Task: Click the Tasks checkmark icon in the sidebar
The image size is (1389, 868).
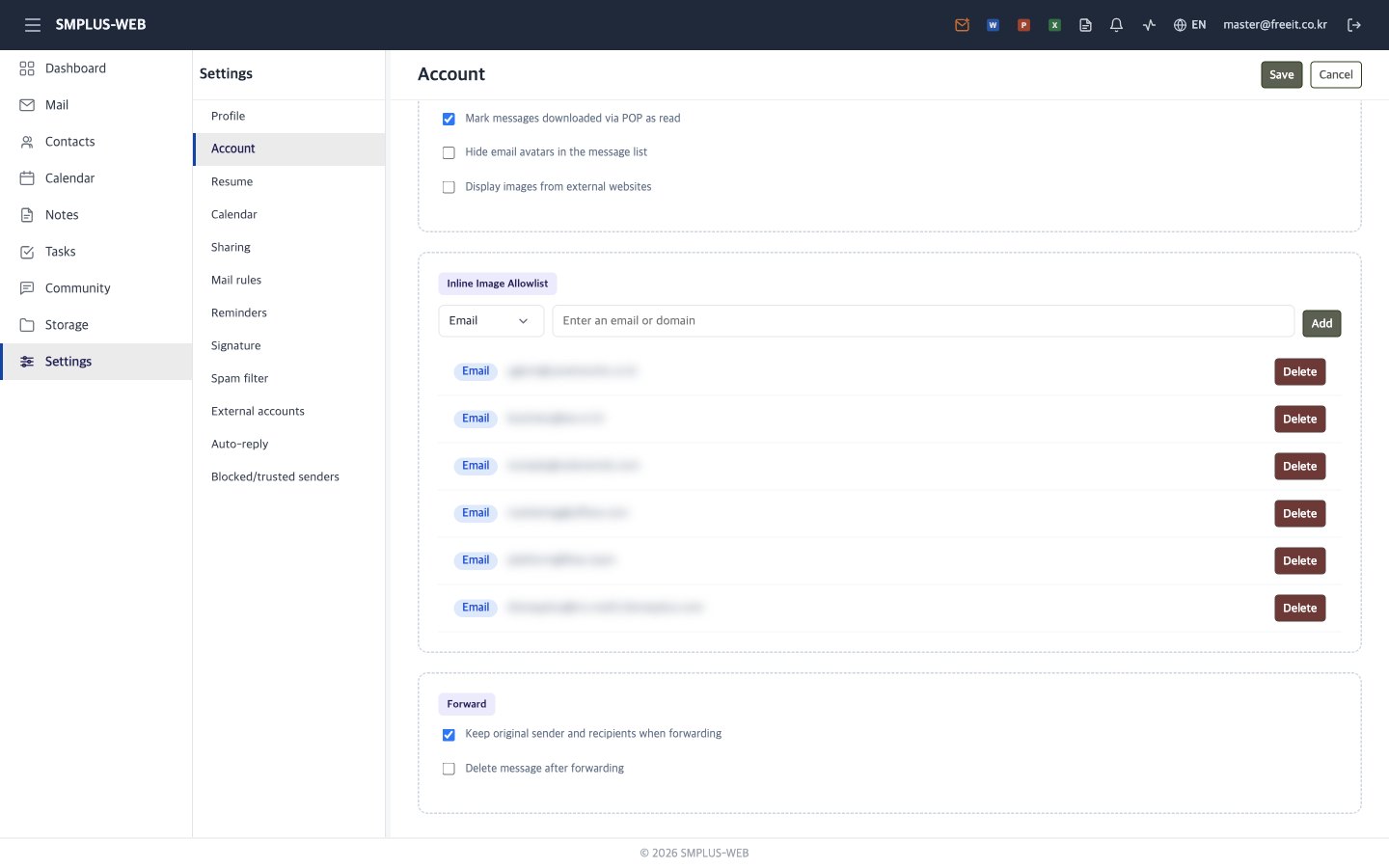Action: click(27, 252)
